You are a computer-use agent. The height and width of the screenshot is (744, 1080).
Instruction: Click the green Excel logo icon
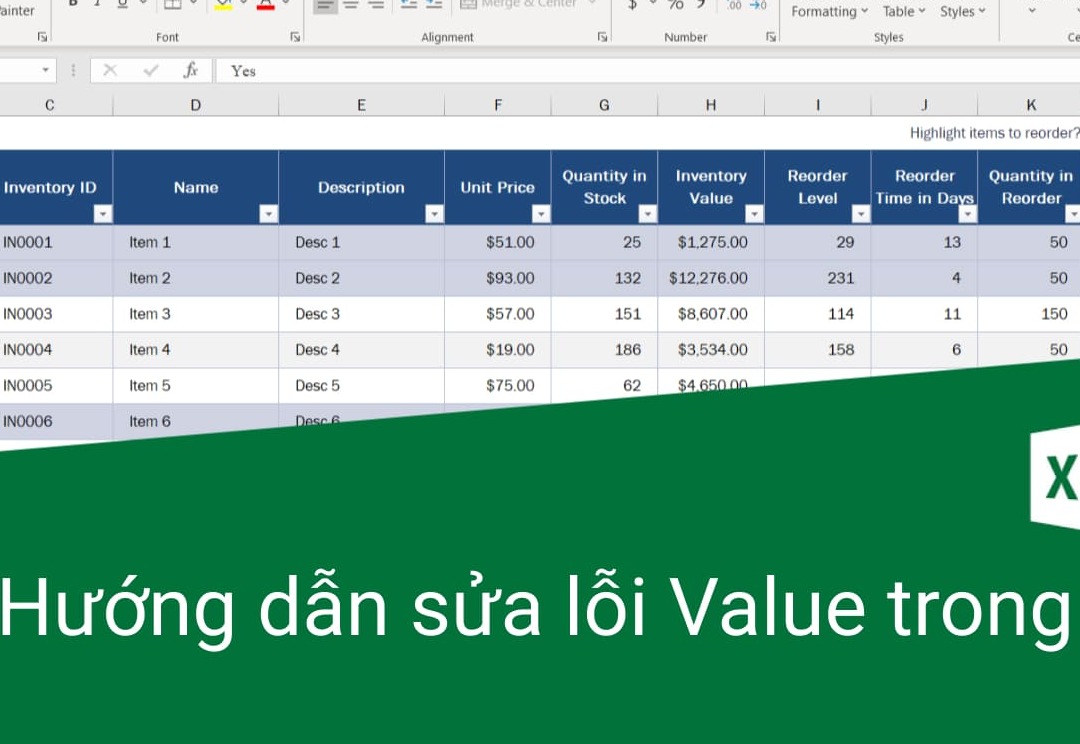[x=1056, y=477]
